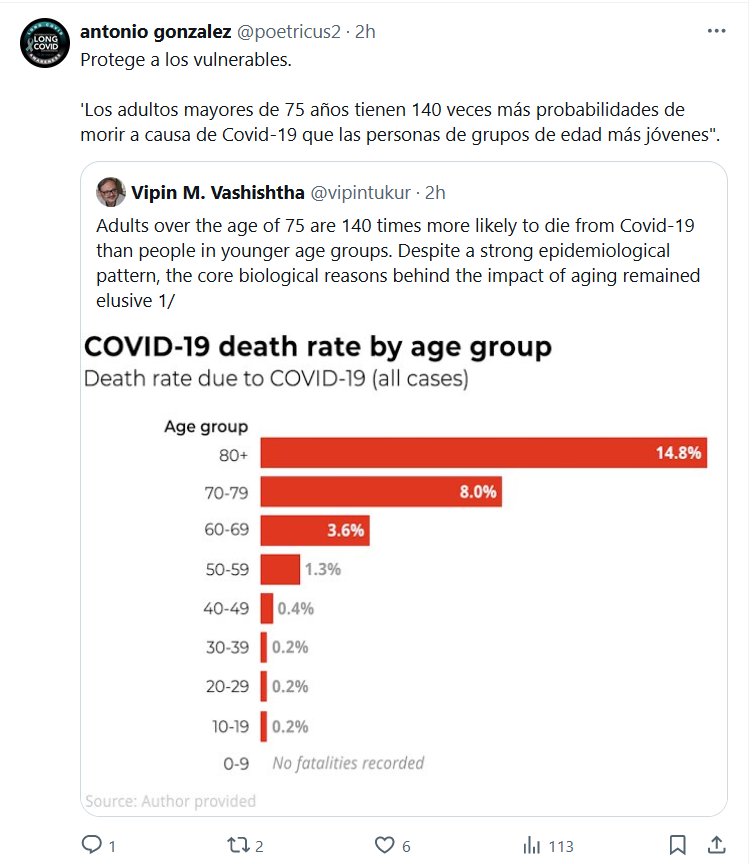
Task: Bookmark this tweet
Action: point(677,846)
